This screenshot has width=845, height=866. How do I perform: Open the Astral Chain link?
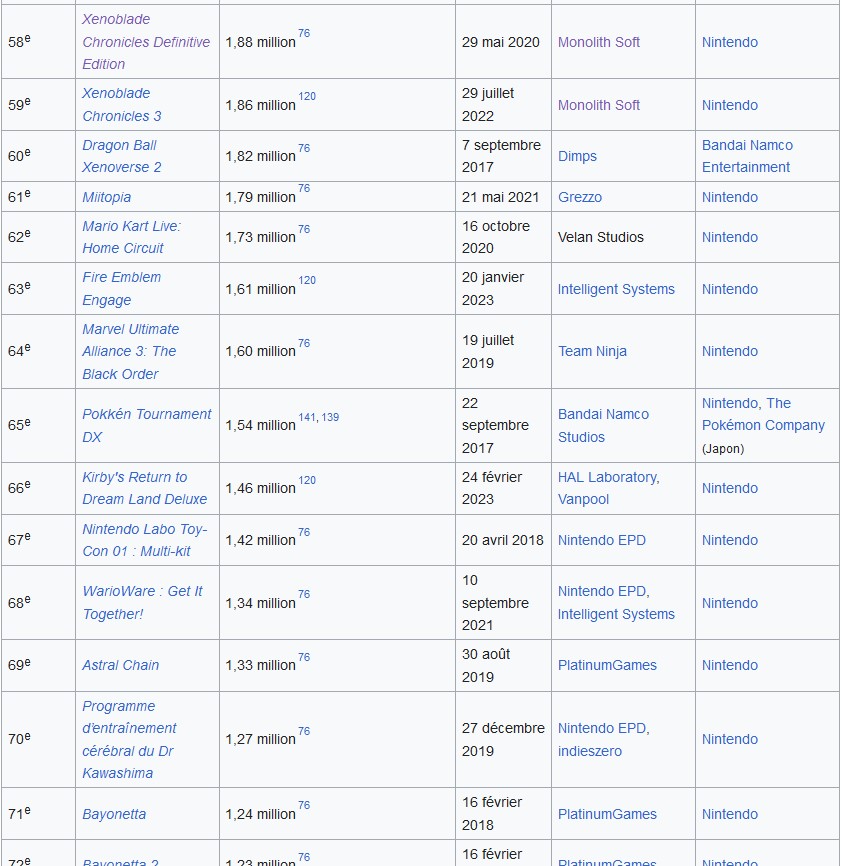point(120,665)
